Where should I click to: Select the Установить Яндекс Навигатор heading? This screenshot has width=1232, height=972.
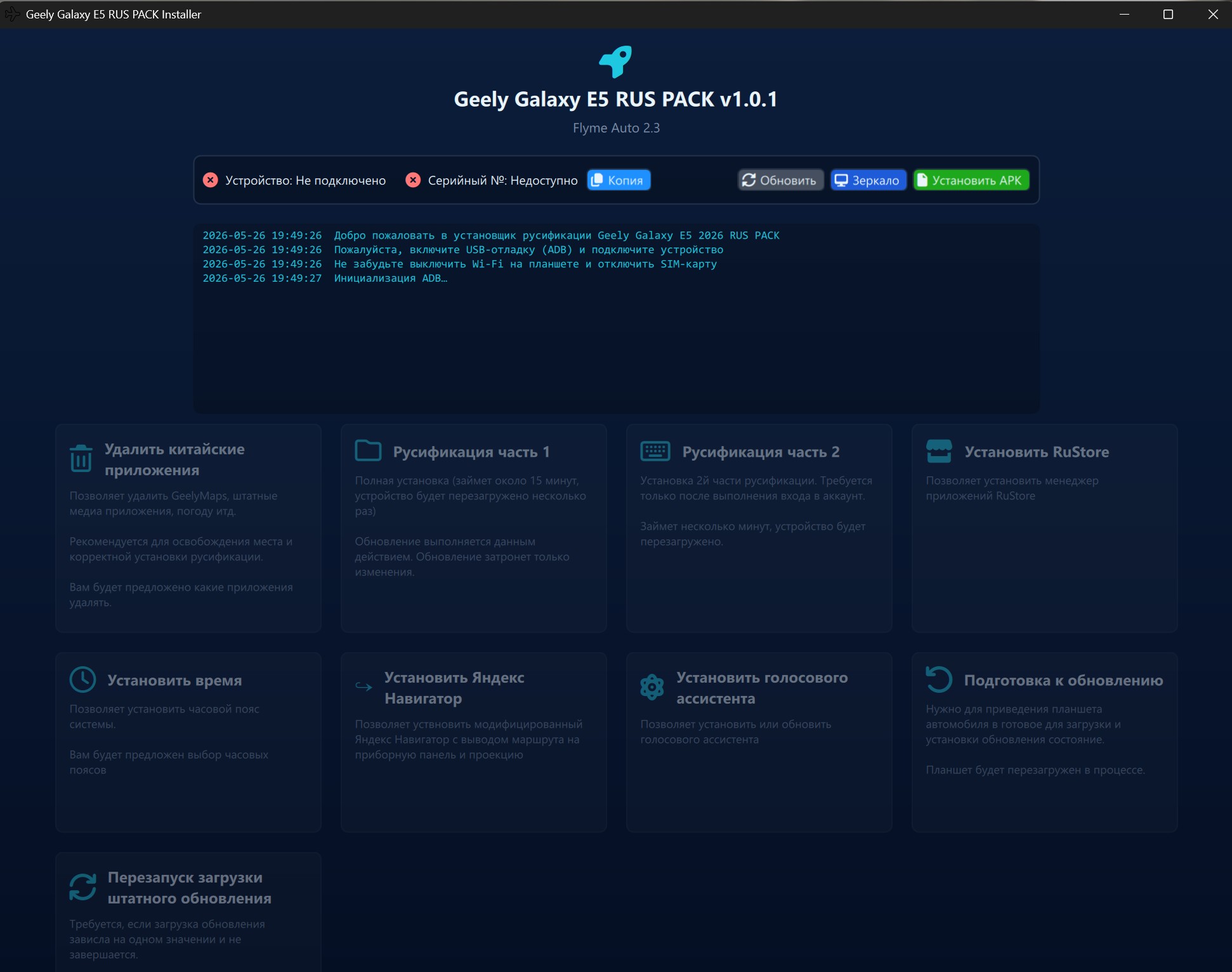(x=454, y=688)
